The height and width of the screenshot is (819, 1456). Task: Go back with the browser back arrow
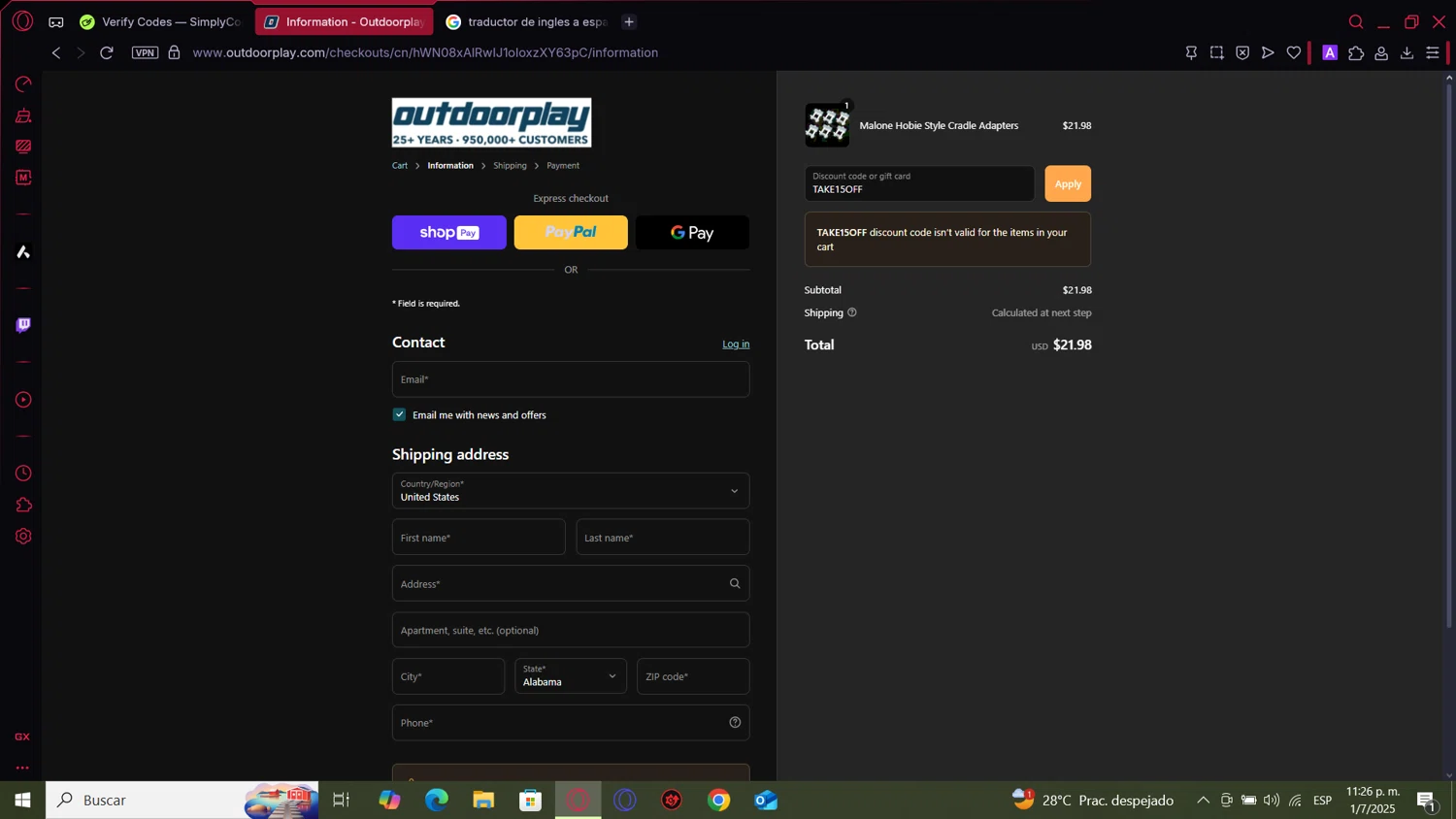(56, 52)
